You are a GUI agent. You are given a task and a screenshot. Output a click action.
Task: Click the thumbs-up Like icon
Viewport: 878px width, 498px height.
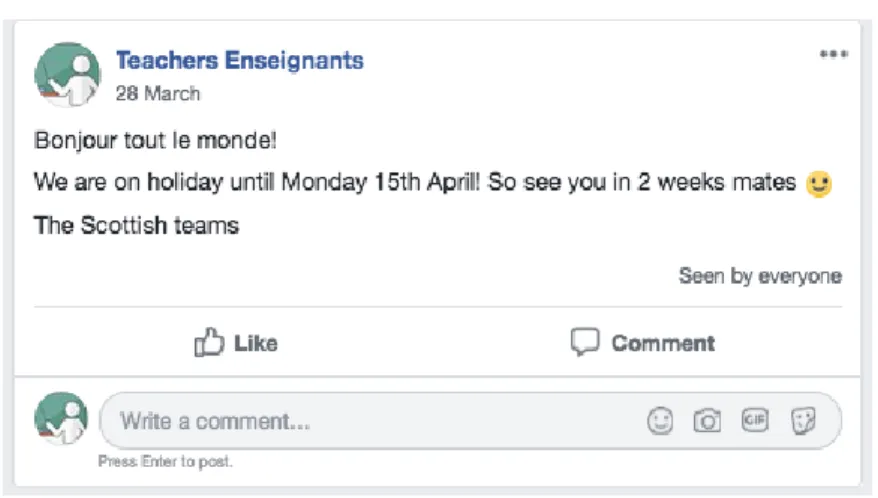pyautogui.click(x=209, y=342)
